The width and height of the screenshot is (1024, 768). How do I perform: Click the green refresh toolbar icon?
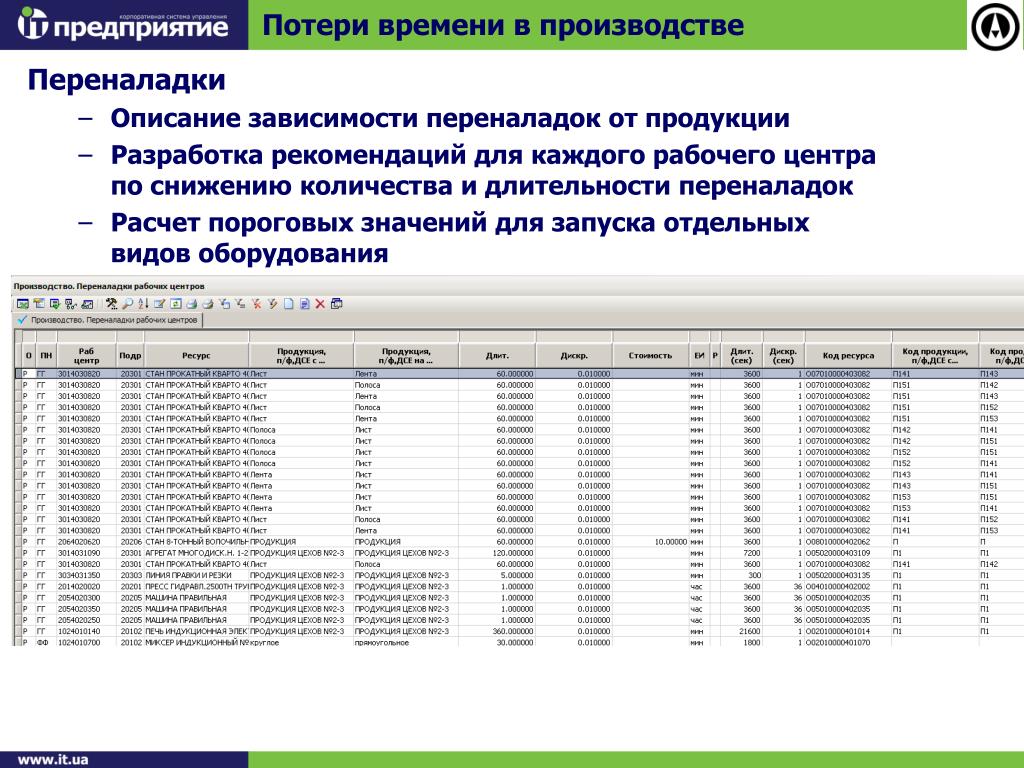click(x=175, y=304)
